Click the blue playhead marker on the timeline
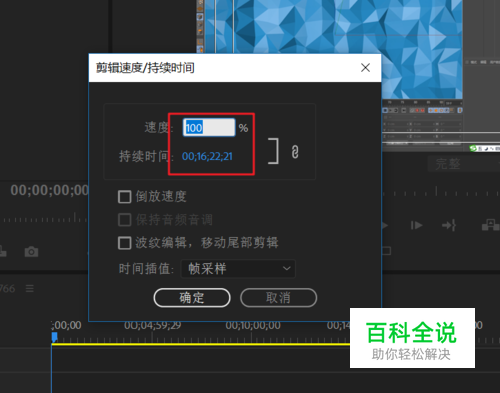Viewport: 500px width, 393px height. tap(54, 337)
